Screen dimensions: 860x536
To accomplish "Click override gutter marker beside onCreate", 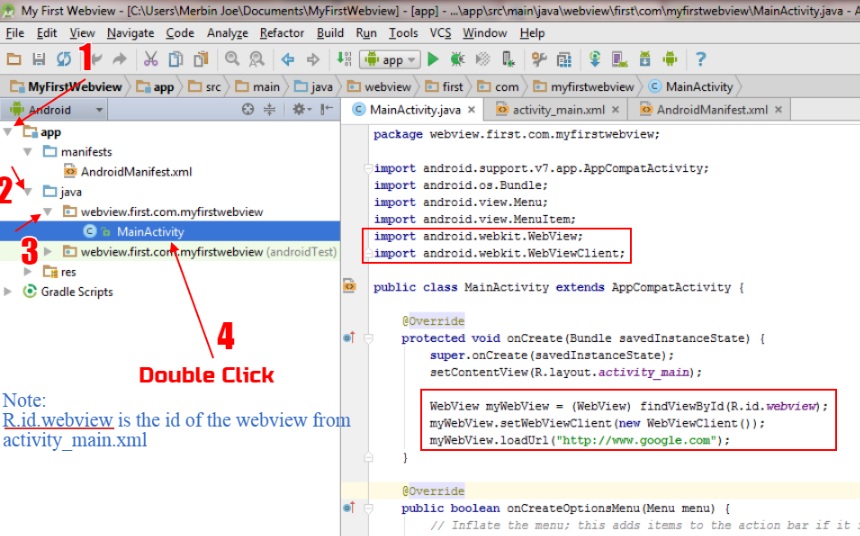I will pyautogui.click(x=349, y=337).
